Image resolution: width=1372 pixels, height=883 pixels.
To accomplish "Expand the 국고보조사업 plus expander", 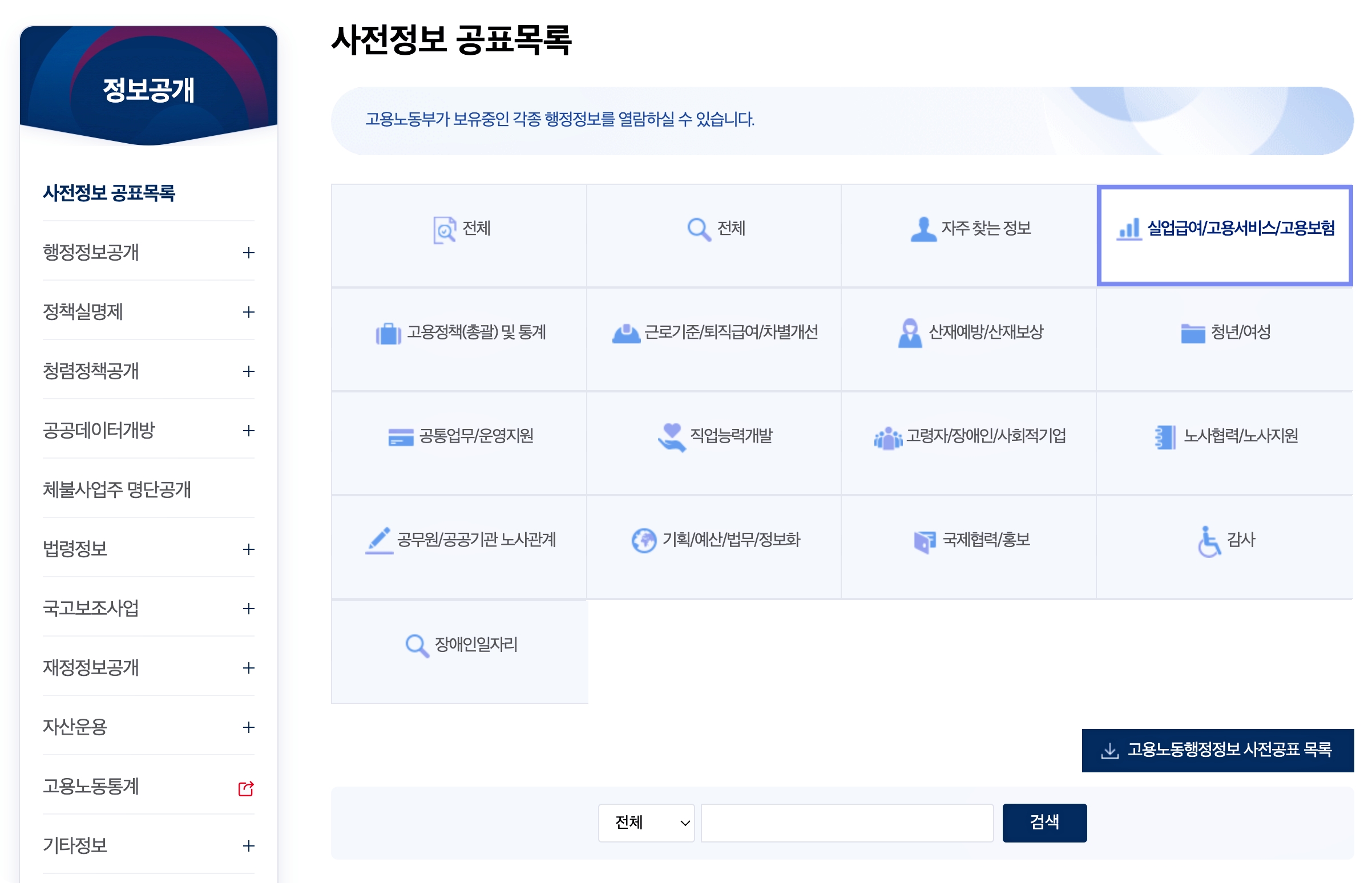I will pyautogui.click(x=248, y=609).
